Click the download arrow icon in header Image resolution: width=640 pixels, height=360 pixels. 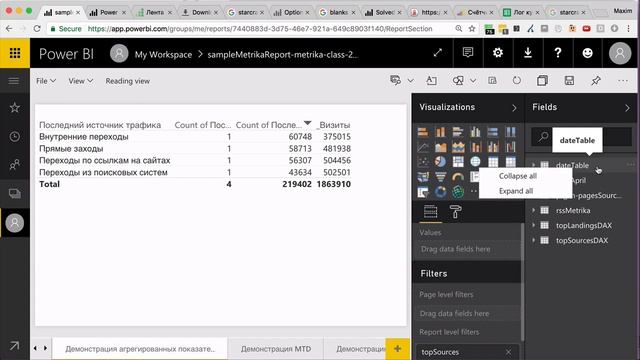tap(528, 53)
